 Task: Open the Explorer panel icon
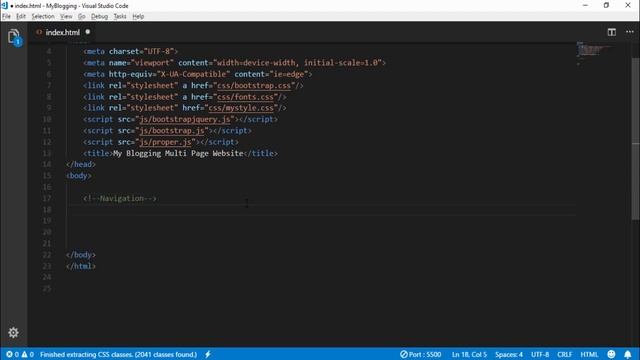[13, 36]
